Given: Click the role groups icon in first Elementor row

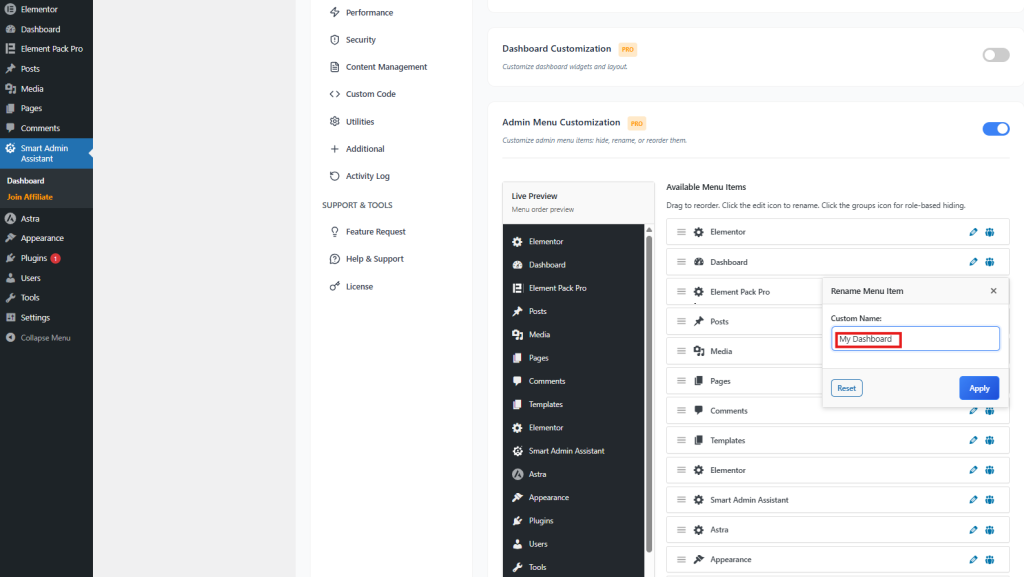Looking at the screenshot, I should 989,232.
